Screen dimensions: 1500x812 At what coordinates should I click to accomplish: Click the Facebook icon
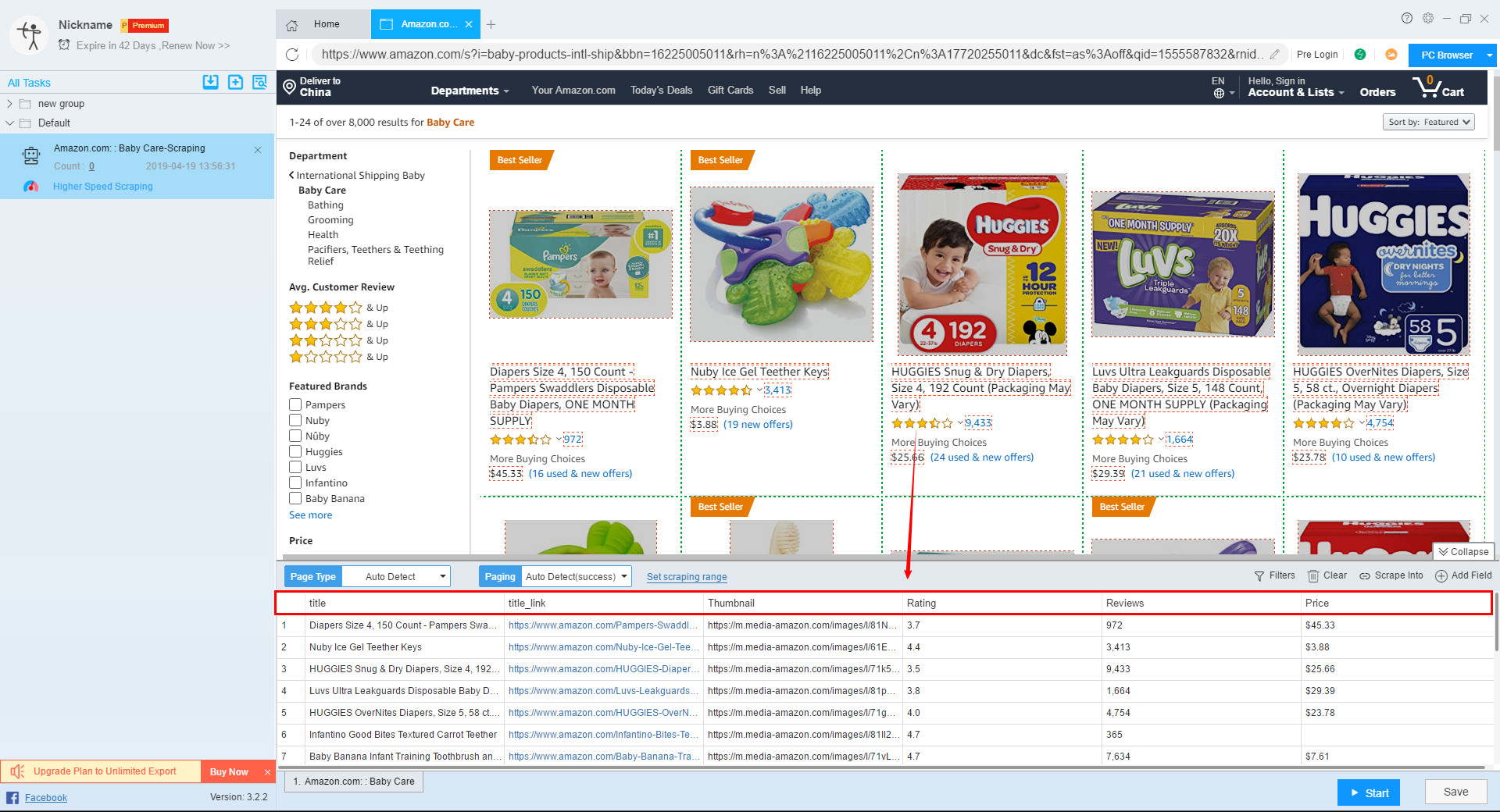[x=12, y=797]
